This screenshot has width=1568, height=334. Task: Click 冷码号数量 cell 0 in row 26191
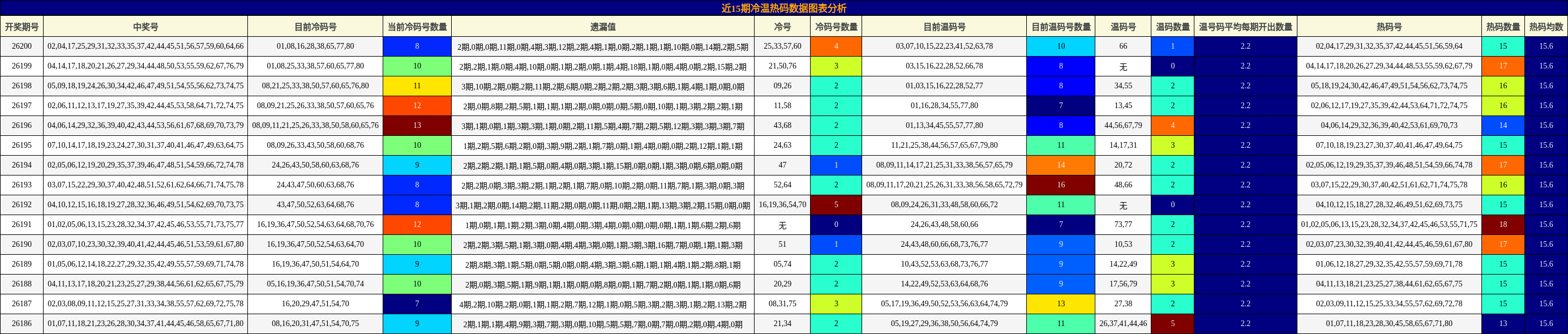836,225
